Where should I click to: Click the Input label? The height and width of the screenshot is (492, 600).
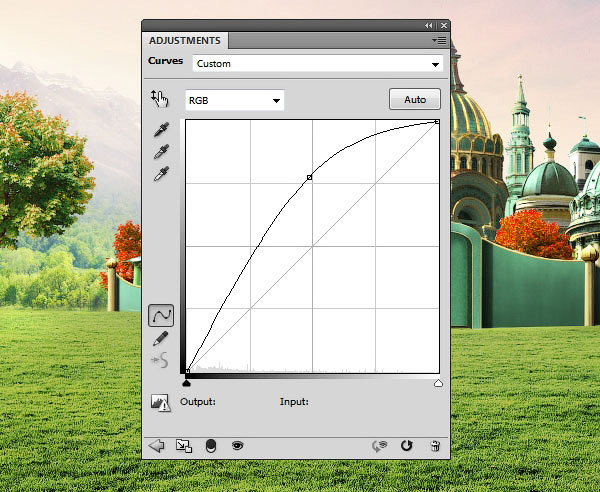tap(294, 402)
